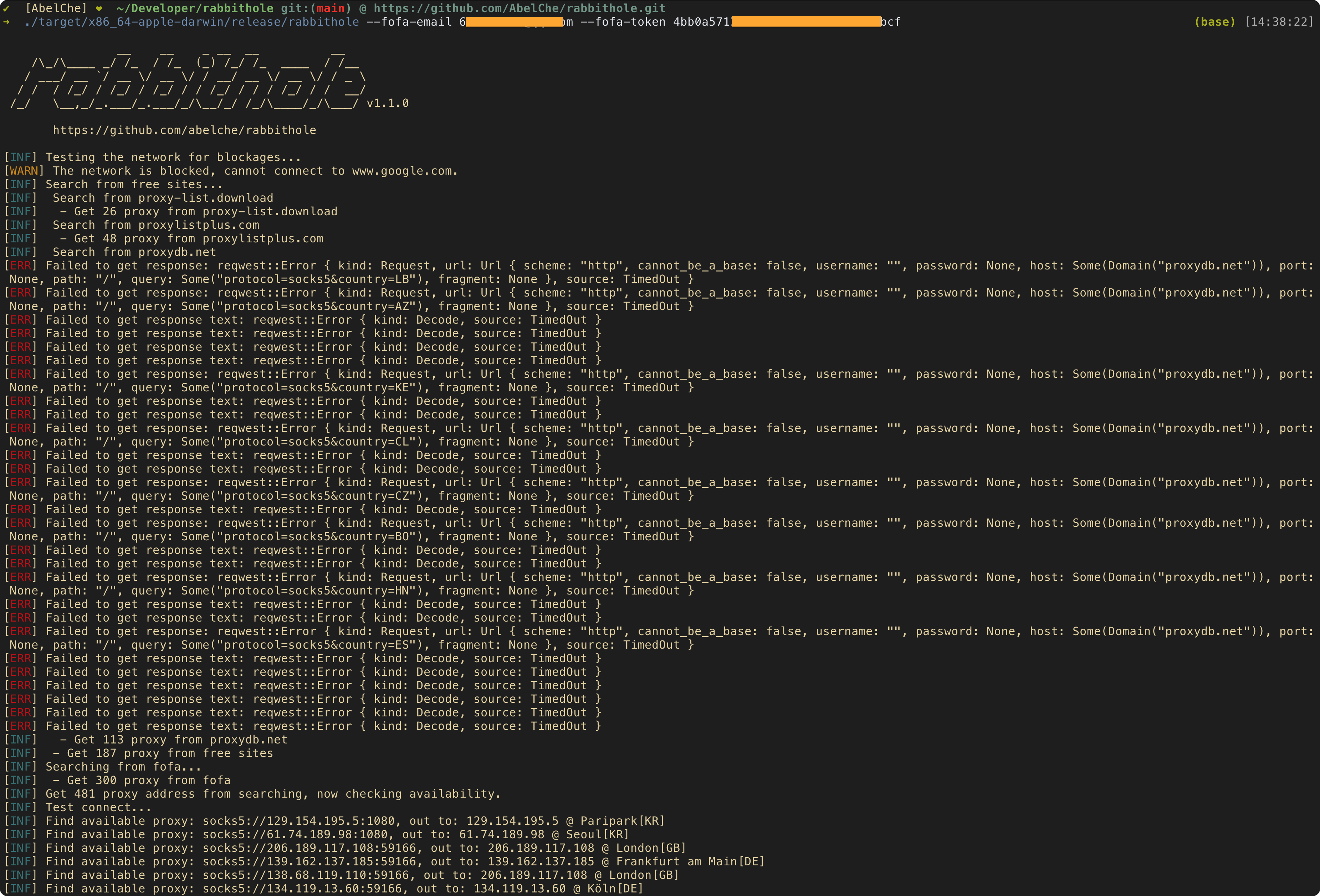Image resolution: width=1320 pixels, height=896 pixels.
Task: Click the socks5://61.74.189.98:1080 Seoul proxy
Action: pos(295,835)
